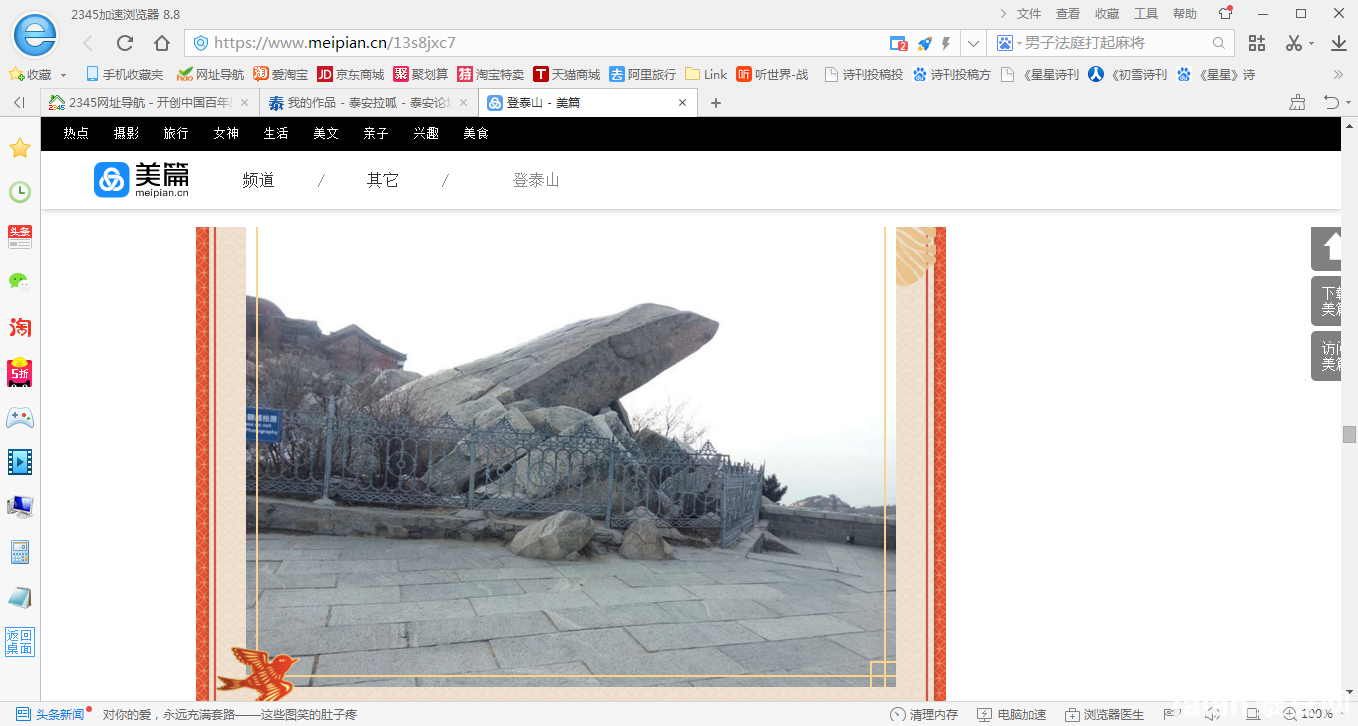Click the 京东商城 bookmark
This screenshot has height=726, width=1358.
click(351, 75)
